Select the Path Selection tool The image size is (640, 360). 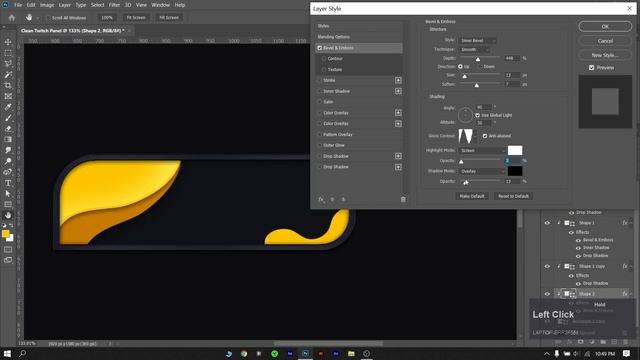[x=8, y=193]
